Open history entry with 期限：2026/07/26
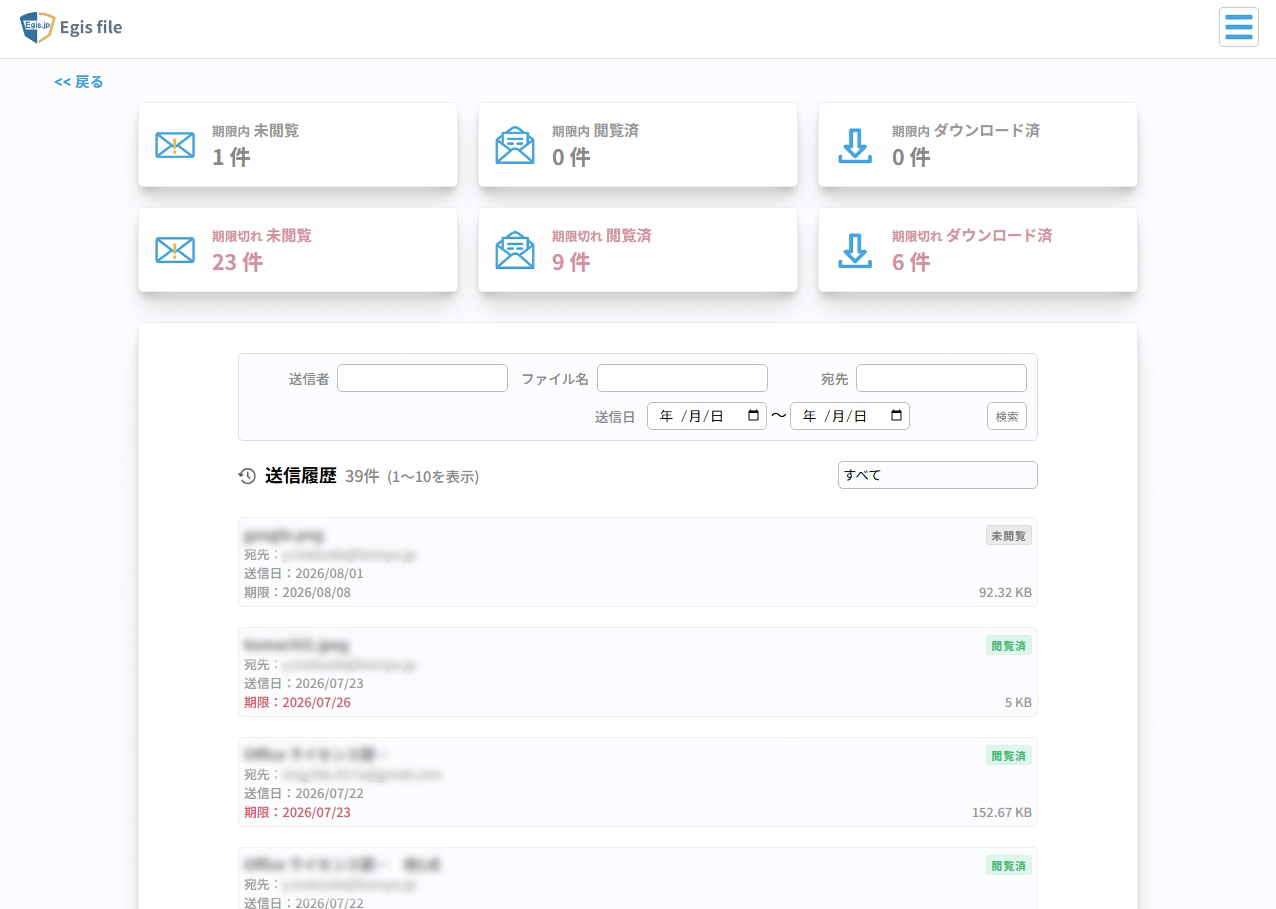This screenshot has height=909, width=1276. click(x=638, y=672)
